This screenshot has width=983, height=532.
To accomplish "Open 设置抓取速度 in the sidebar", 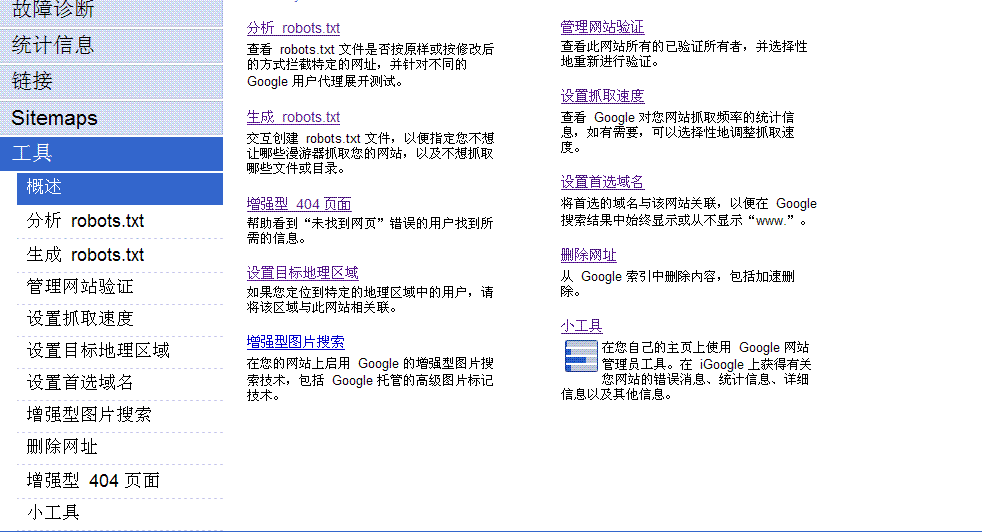I will 120,320.
